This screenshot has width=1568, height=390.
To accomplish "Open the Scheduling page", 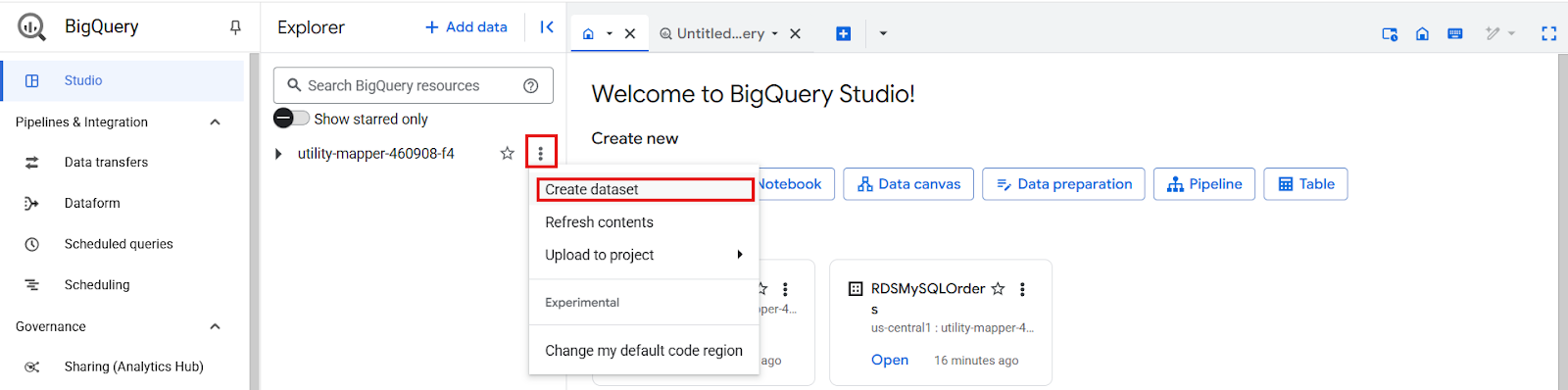I will (97, 285).
